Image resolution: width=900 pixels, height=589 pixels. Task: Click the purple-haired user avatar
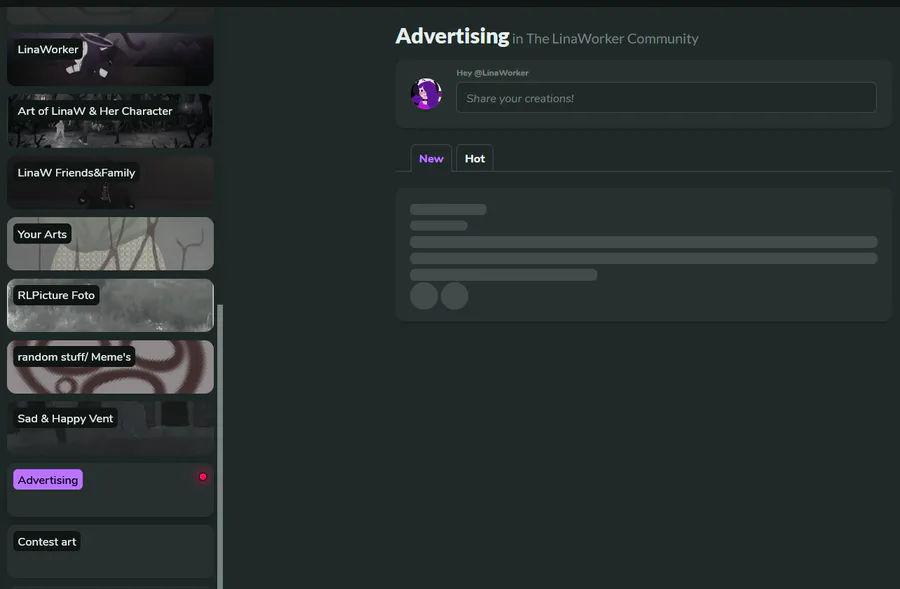(426, 94)
